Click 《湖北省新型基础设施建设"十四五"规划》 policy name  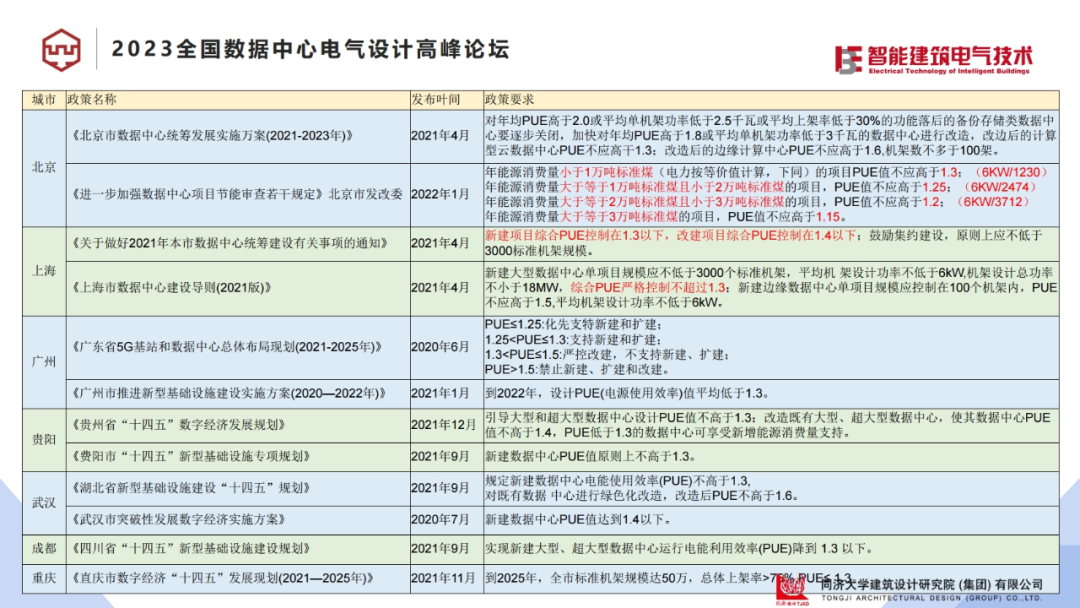tap(192, 488)
